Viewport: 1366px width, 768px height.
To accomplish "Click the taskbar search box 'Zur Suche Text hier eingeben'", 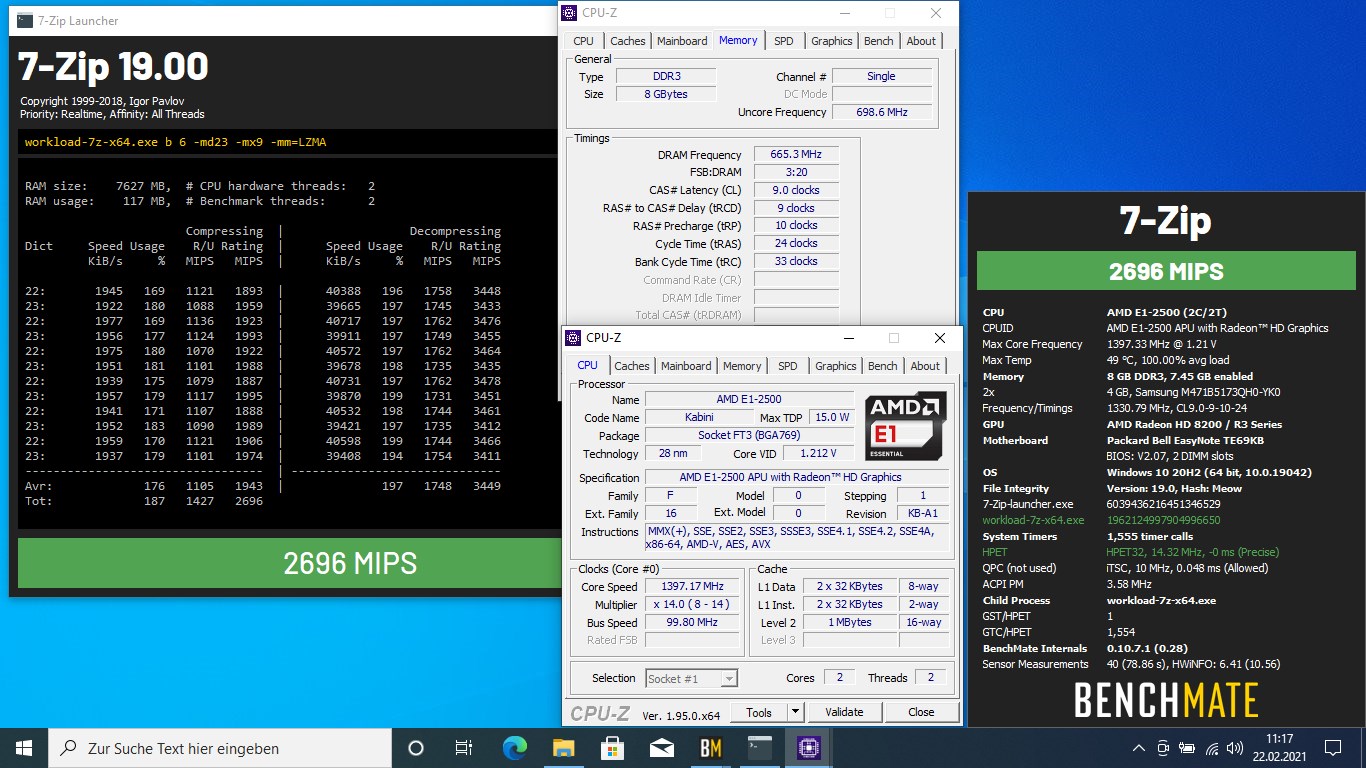I will click(x=220, y=747).
